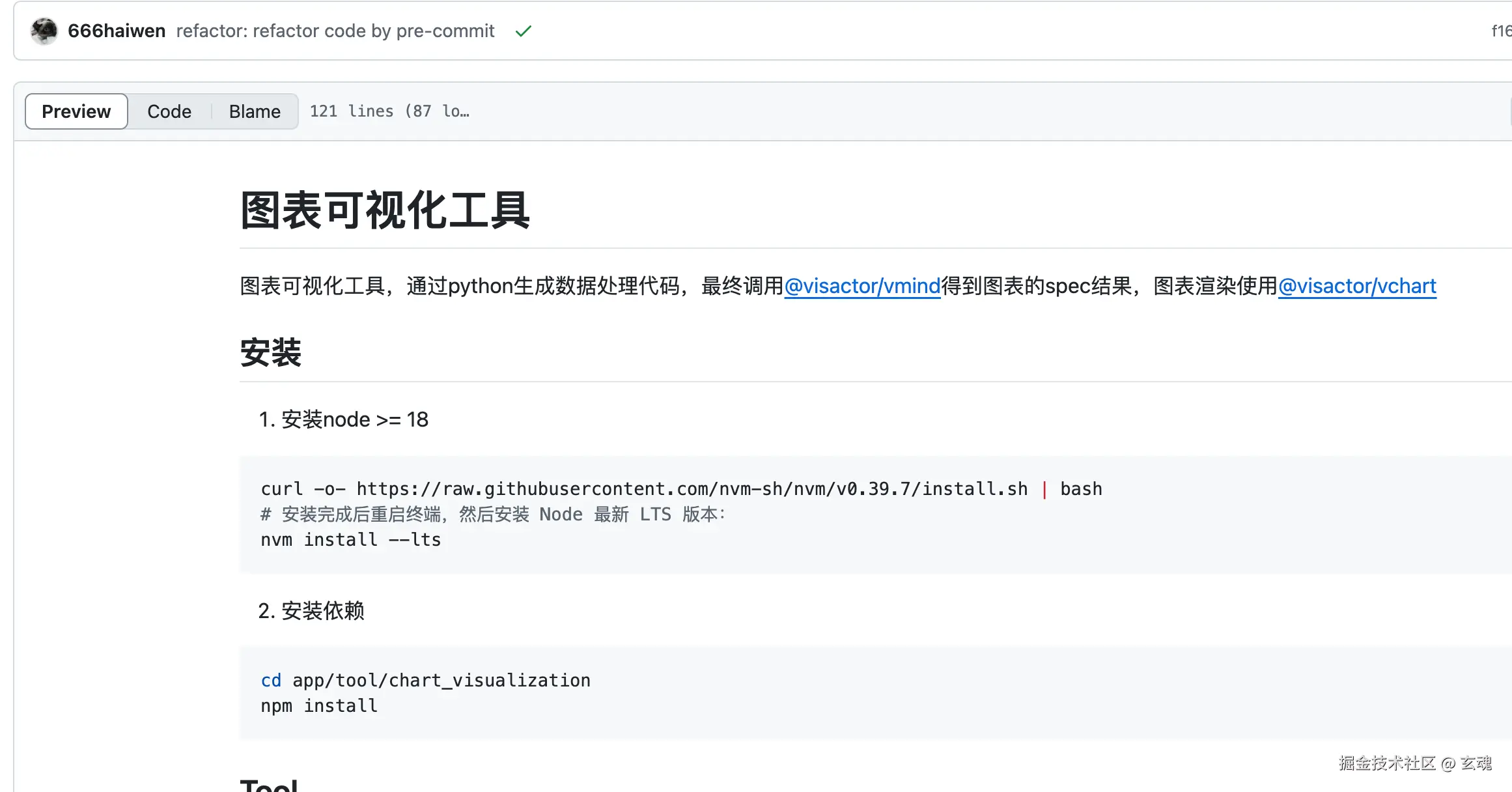Click the 666haiwen avatar image
The width and height of the screenshot is (1512, 792).
tap(44, 31)
